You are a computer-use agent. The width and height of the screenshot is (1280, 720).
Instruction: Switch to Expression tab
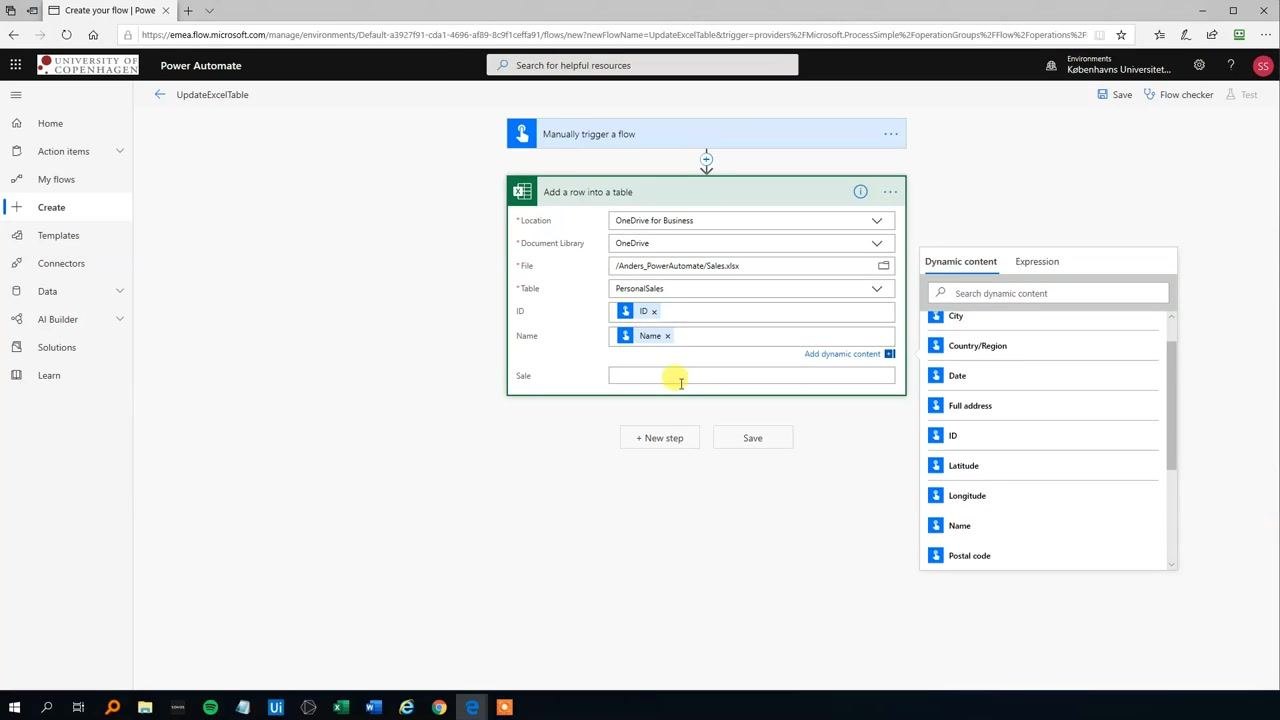[1037, 262]
